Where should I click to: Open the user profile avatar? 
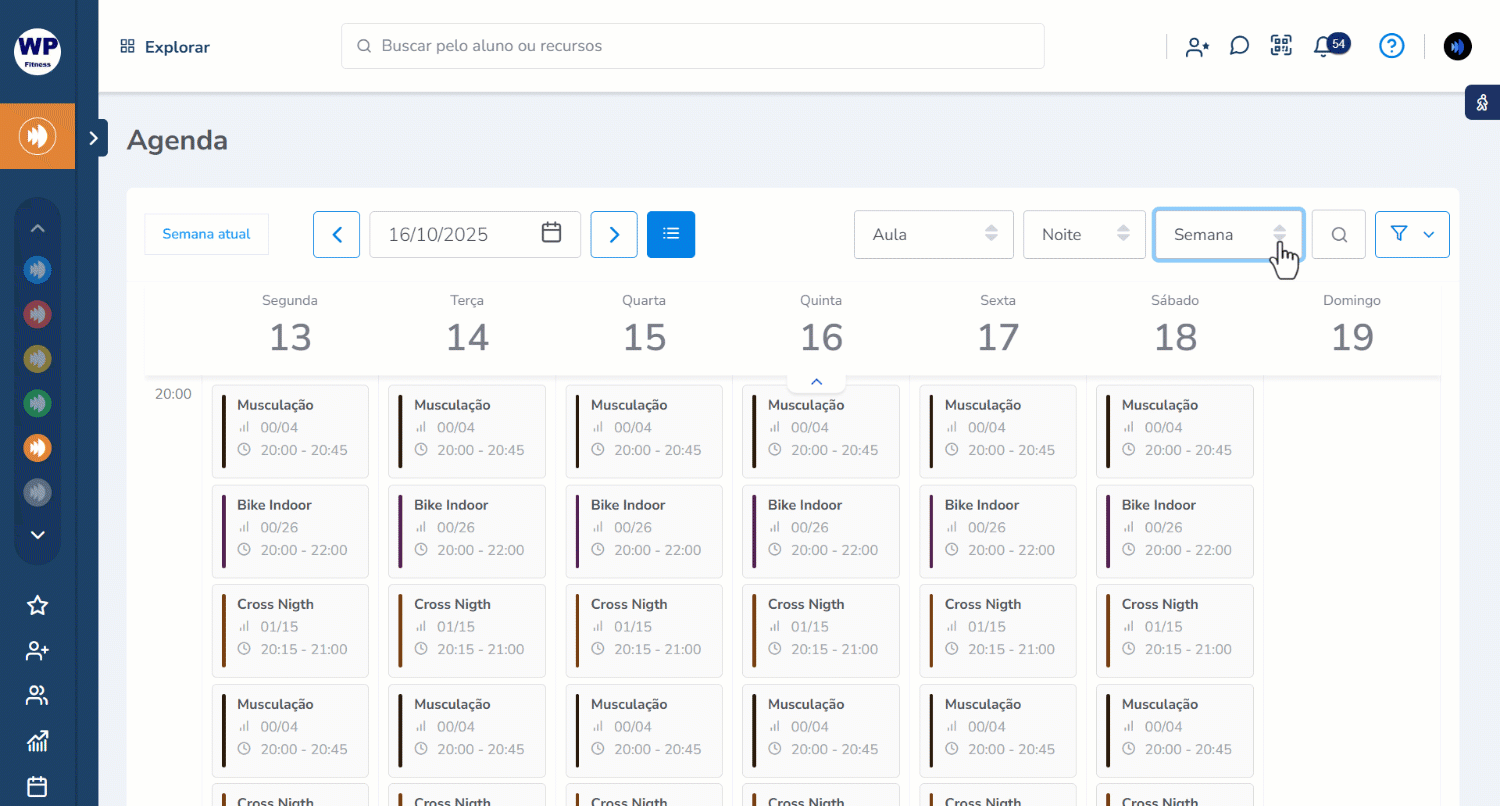(1458, 46)
